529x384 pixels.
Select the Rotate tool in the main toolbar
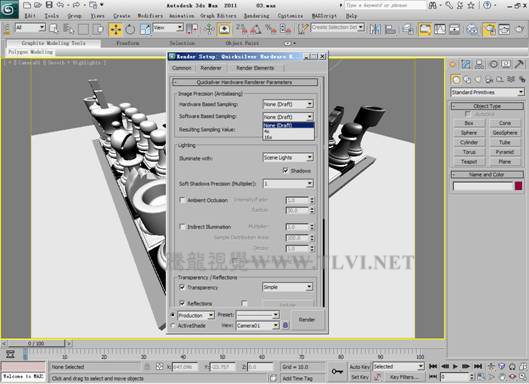130,30
